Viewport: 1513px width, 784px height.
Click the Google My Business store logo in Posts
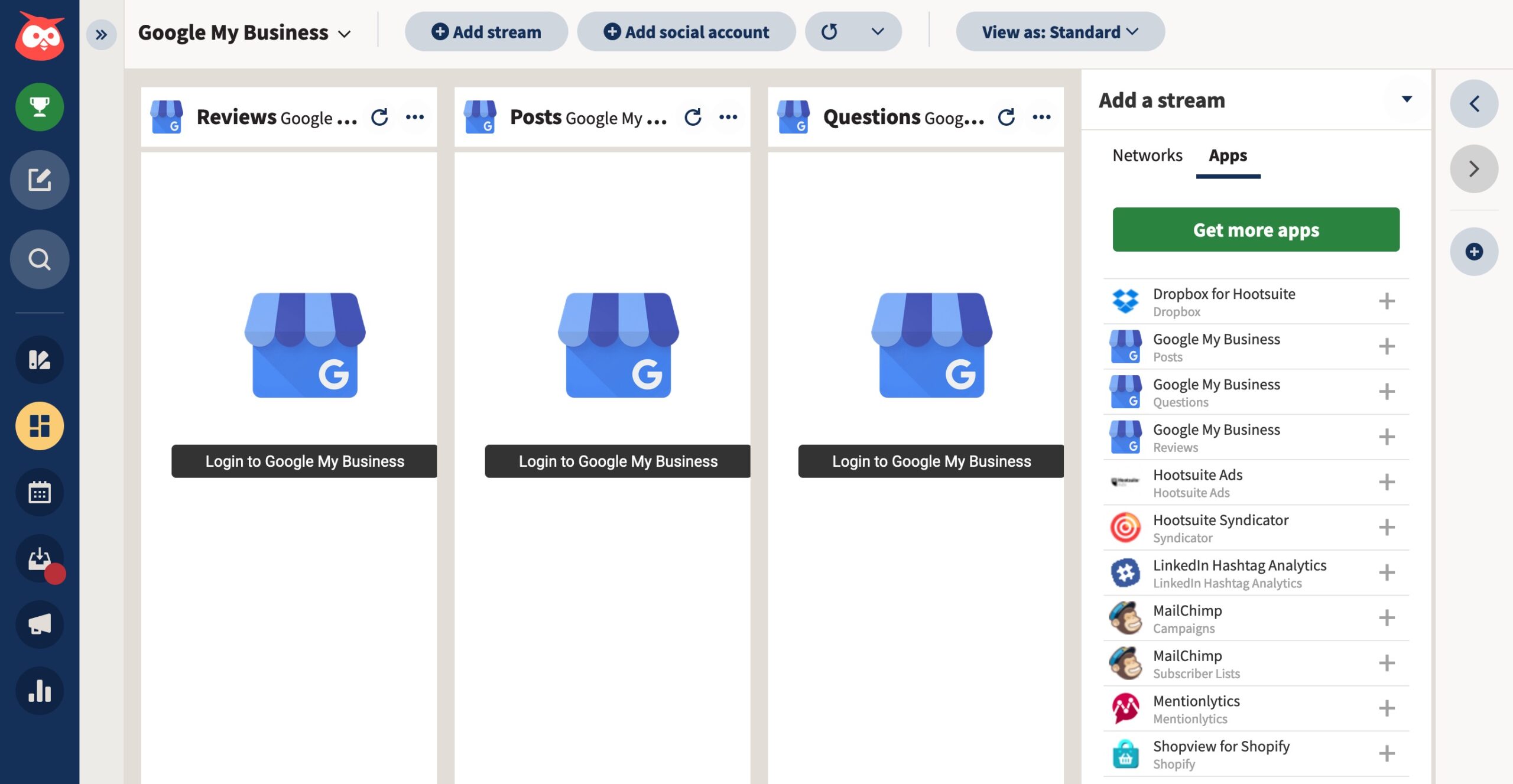click(x=618, y=345)
